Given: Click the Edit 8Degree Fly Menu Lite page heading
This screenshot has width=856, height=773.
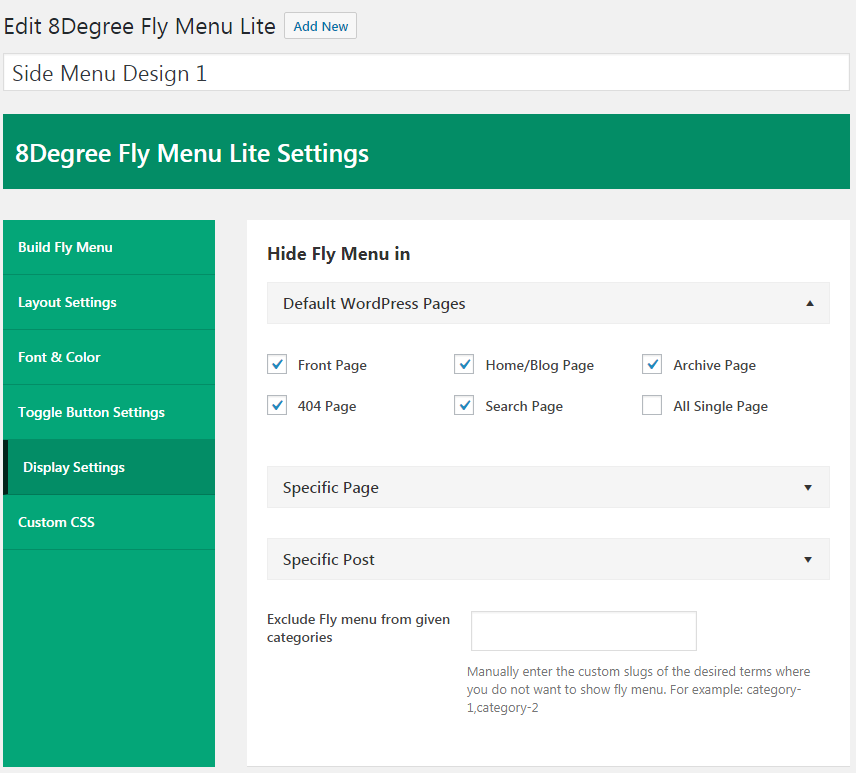Looking at the screenshot, I should tap(140, 27).
